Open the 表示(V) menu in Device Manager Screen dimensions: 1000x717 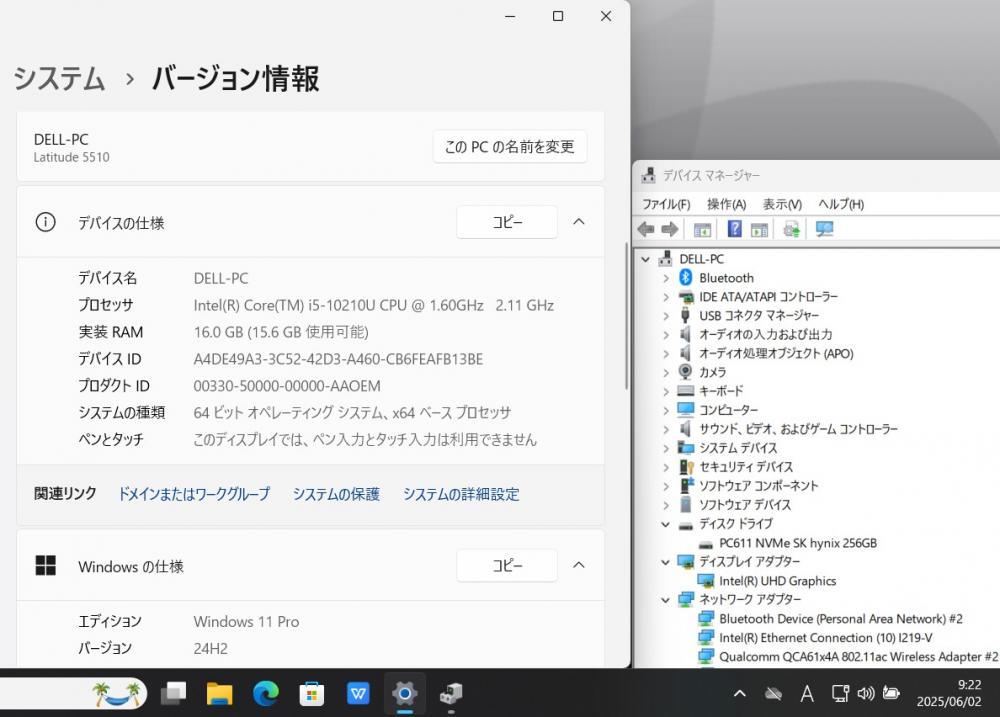point(783,204)
